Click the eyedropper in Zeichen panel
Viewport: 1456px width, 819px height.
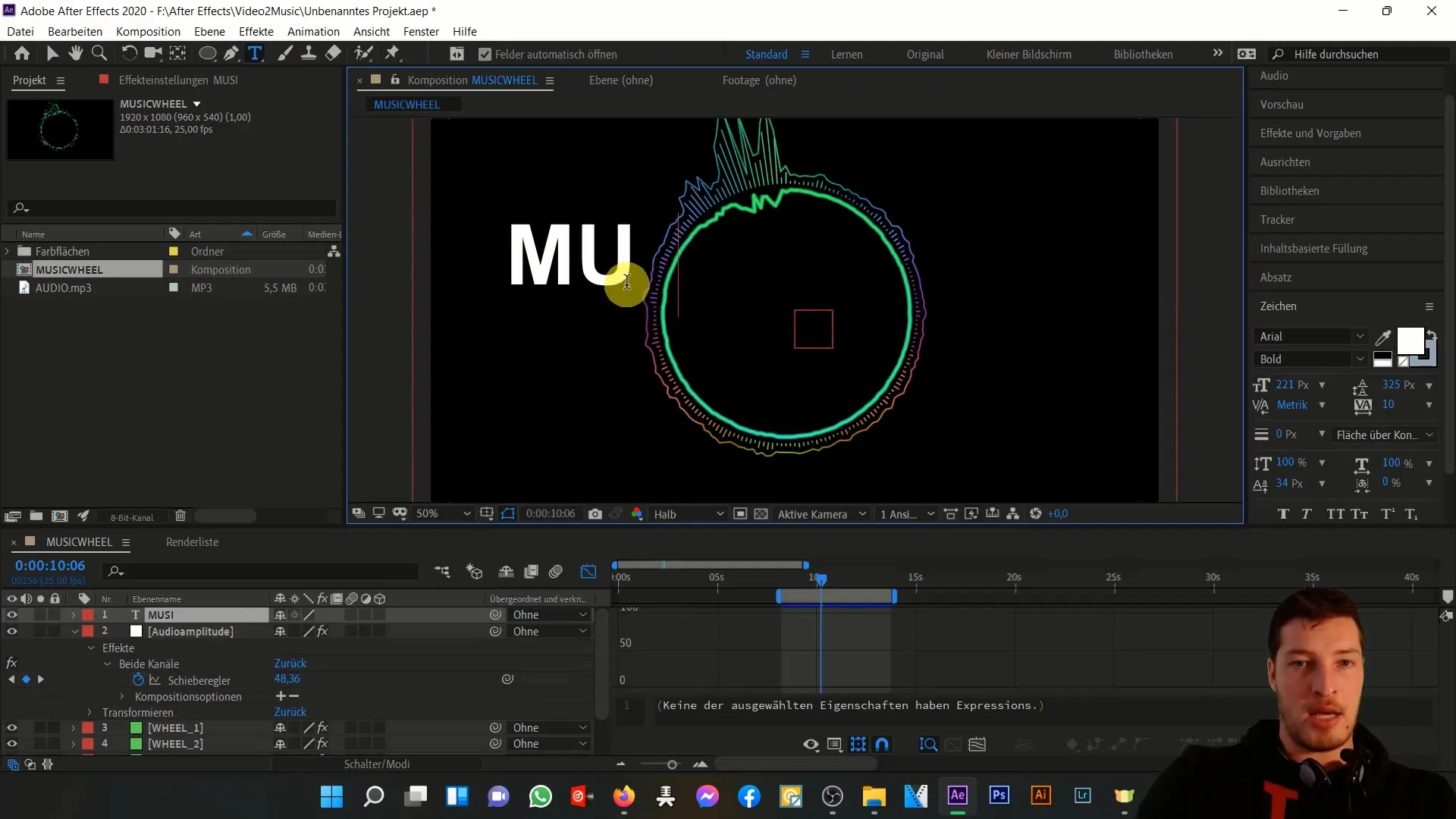1382,337
